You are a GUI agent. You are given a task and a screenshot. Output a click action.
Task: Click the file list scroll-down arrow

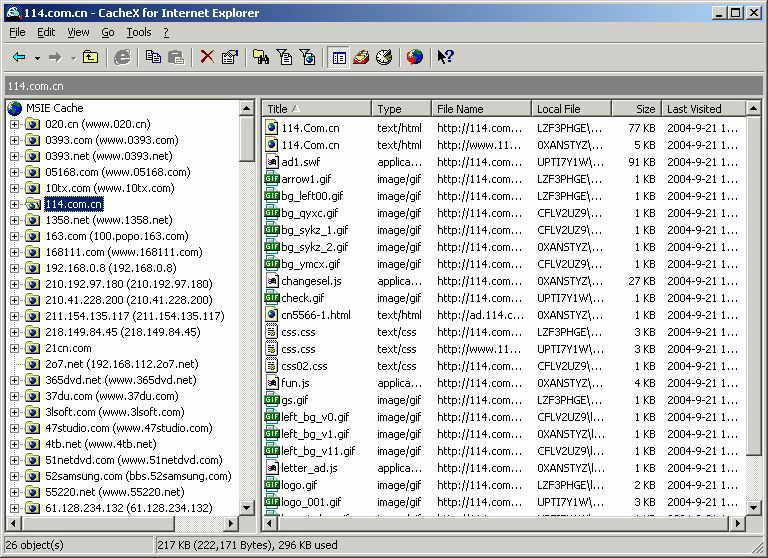point(755,507)
